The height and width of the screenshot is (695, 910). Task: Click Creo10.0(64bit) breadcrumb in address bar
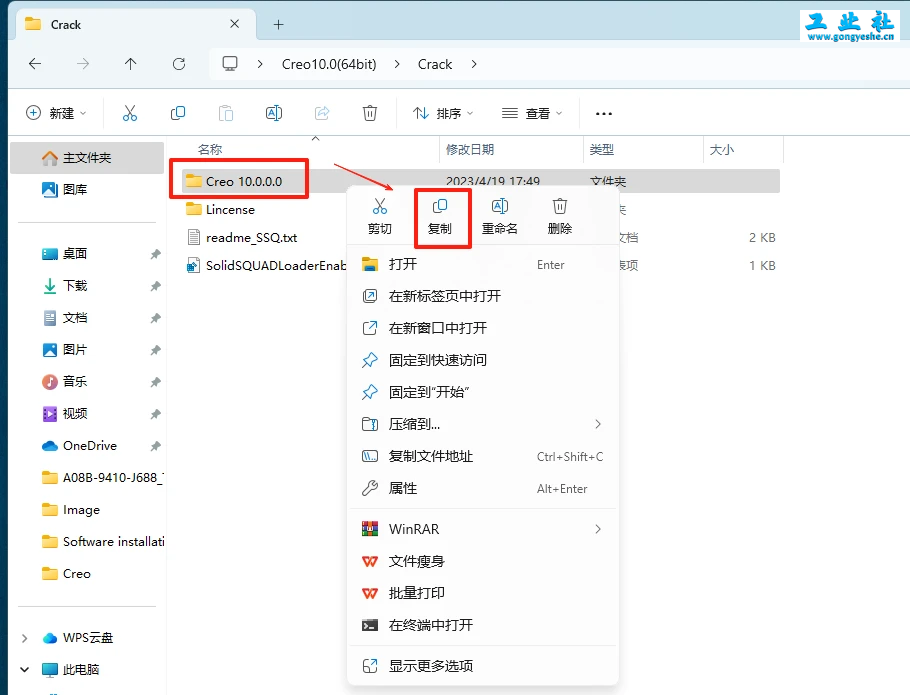pos(329,64)
